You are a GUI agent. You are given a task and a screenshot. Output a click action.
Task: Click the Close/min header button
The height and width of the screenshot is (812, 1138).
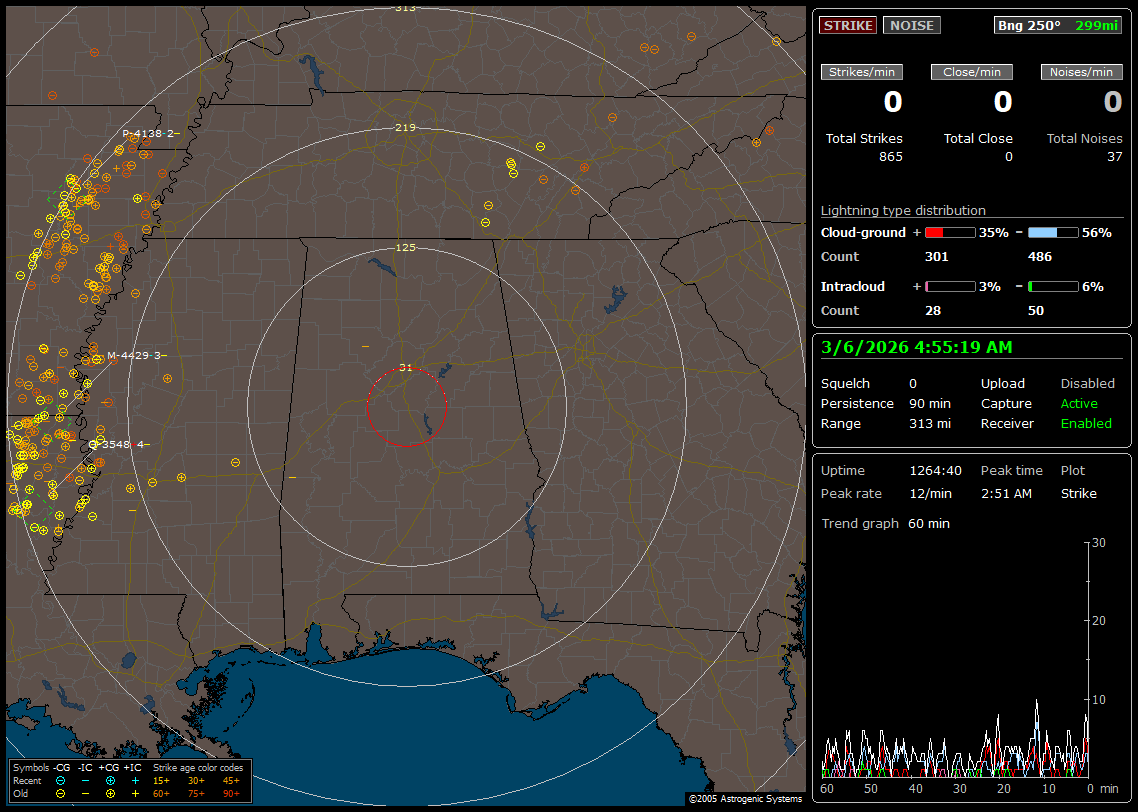click(972, 72)
